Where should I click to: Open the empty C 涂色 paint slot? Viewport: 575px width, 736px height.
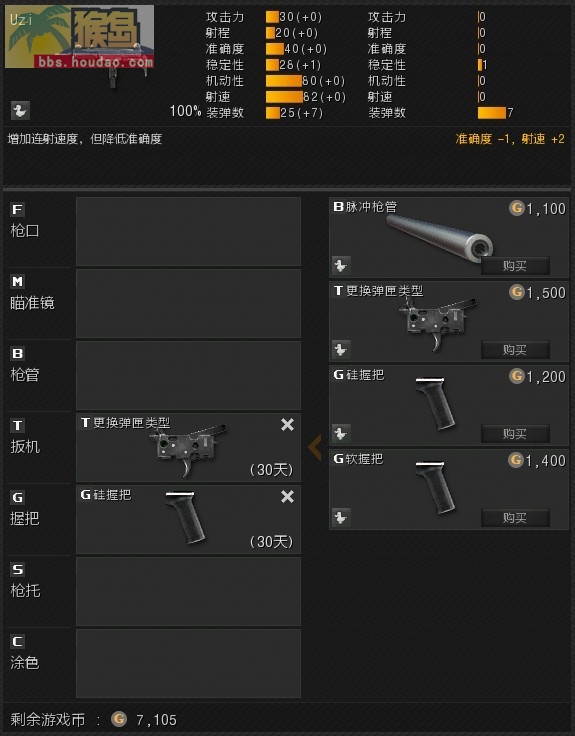point(188,663)
